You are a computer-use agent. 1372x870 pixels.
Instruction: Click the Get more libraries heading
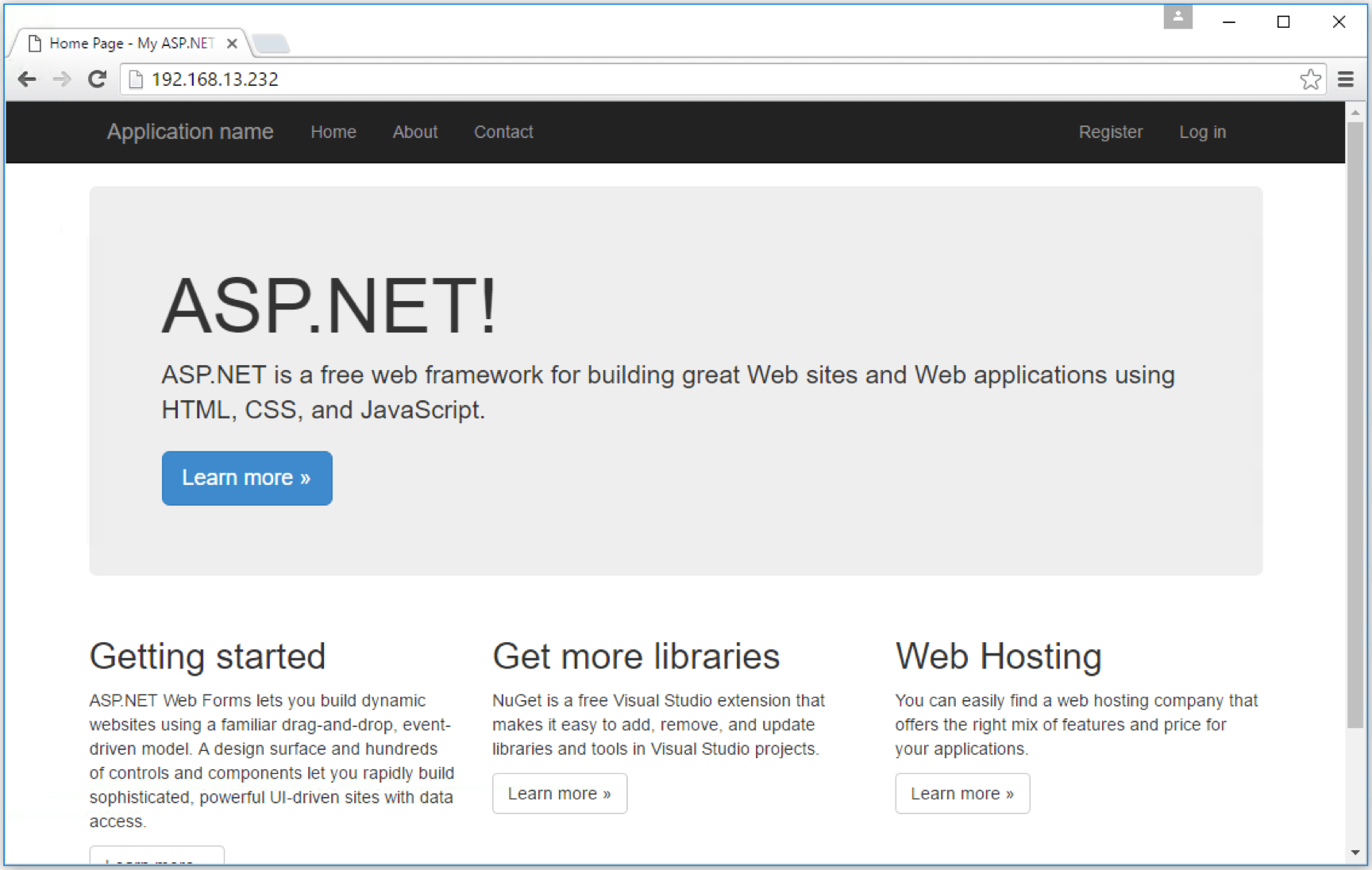click(x=636, y=656)
